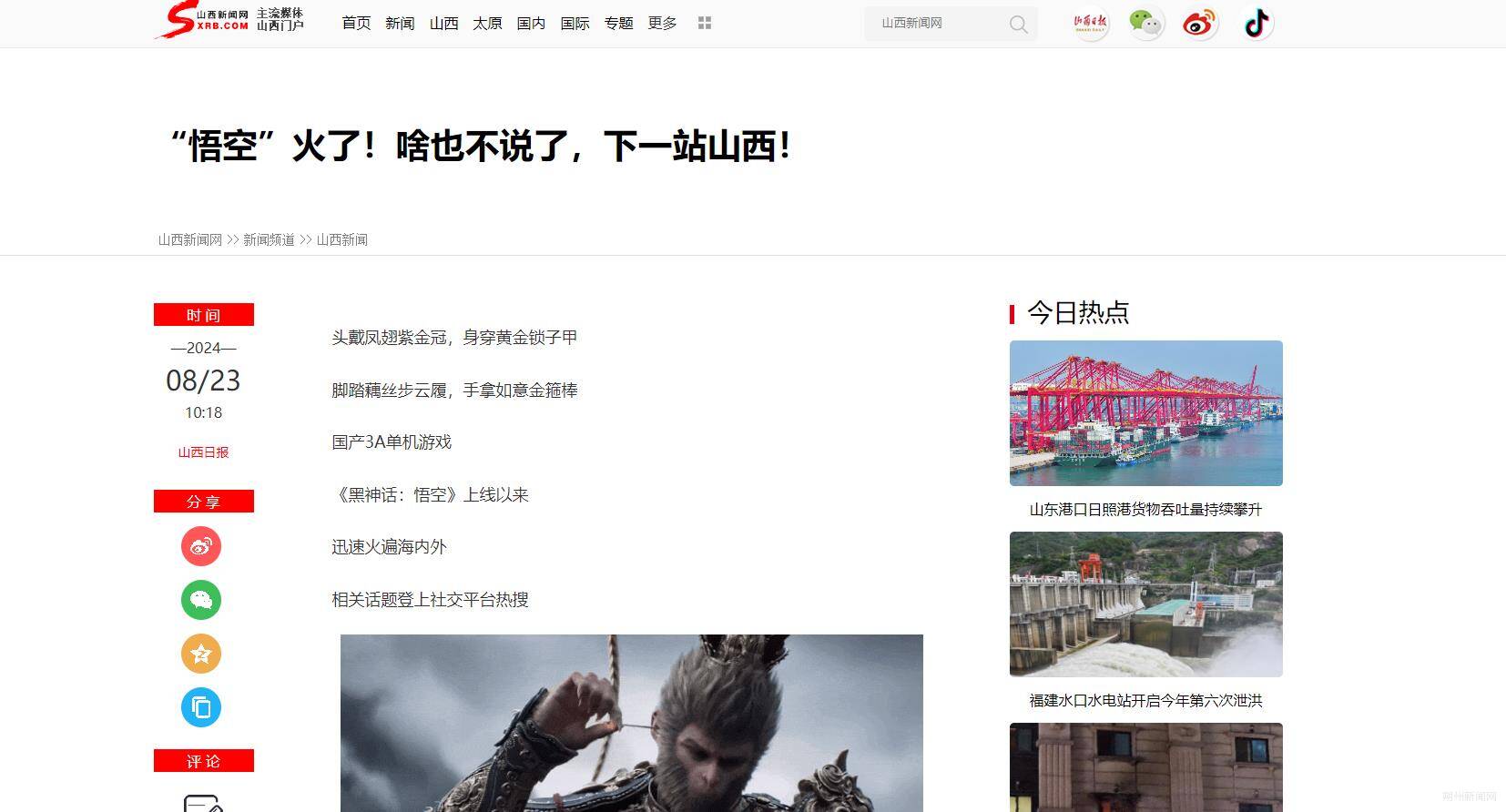Image resolution: width=1506 pixels, height=812 pixels.
Task: Open the 国际 navigation item
Action: pos(575,23)
